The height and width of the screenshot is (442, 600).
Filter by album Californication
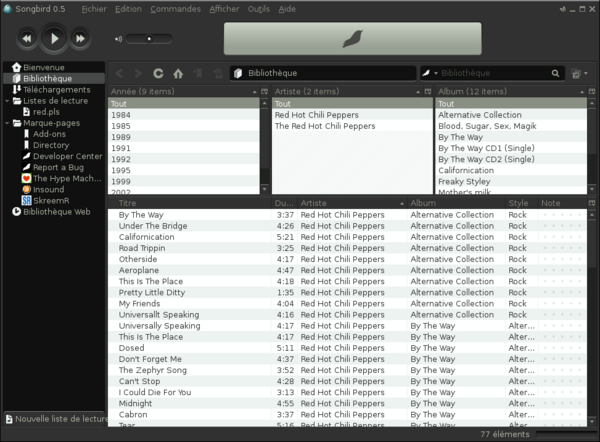(x=511, y=170)
